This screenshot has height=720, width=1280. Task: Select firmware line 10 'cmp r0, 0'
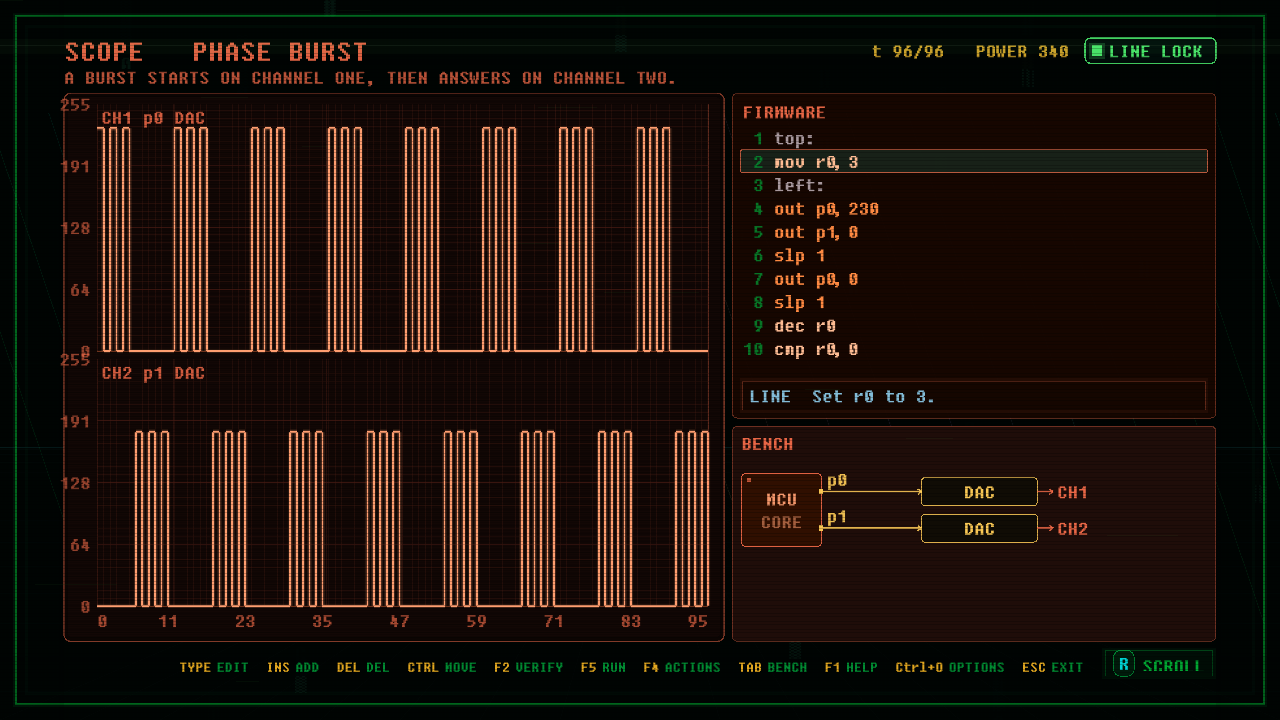pyautogui.click(x=974, y=350)
